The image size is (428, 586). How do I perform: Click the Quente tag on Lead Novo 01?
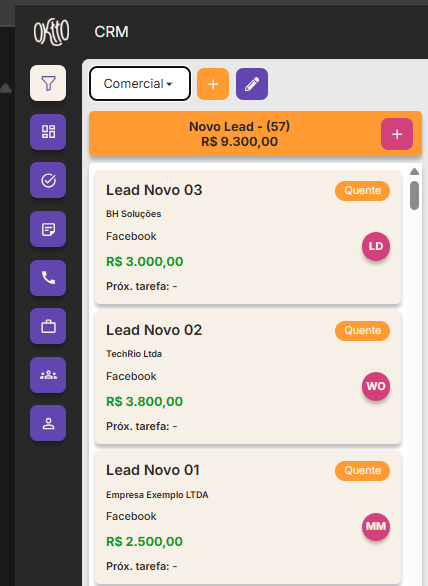[362, 471]
